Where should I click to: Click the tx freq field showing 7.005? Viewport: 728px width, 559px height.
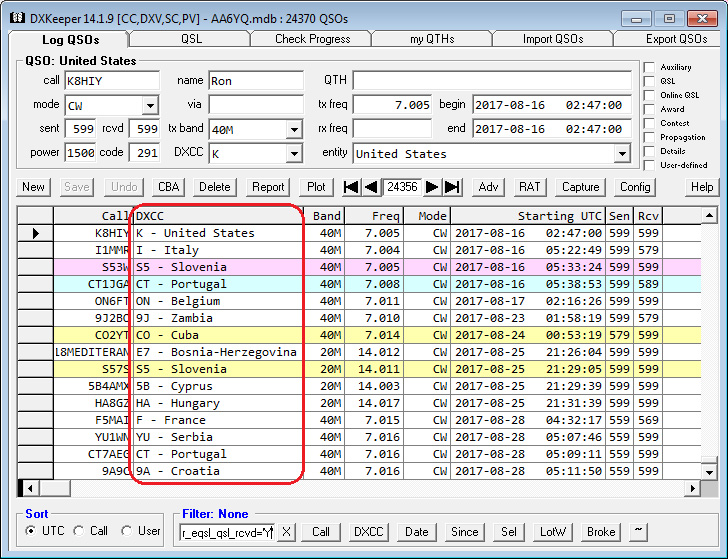tap(392, 105)
